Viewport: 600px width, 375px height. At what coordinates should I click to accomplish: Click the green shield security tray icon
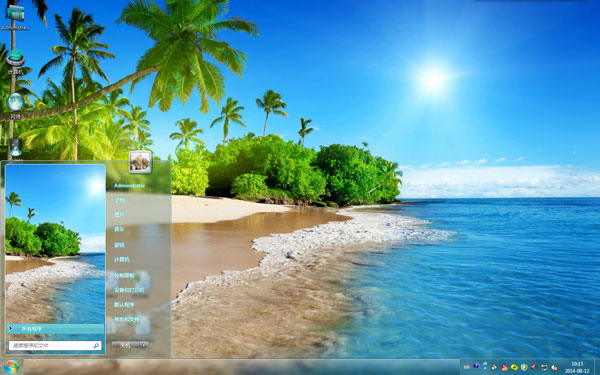point(524,367)
